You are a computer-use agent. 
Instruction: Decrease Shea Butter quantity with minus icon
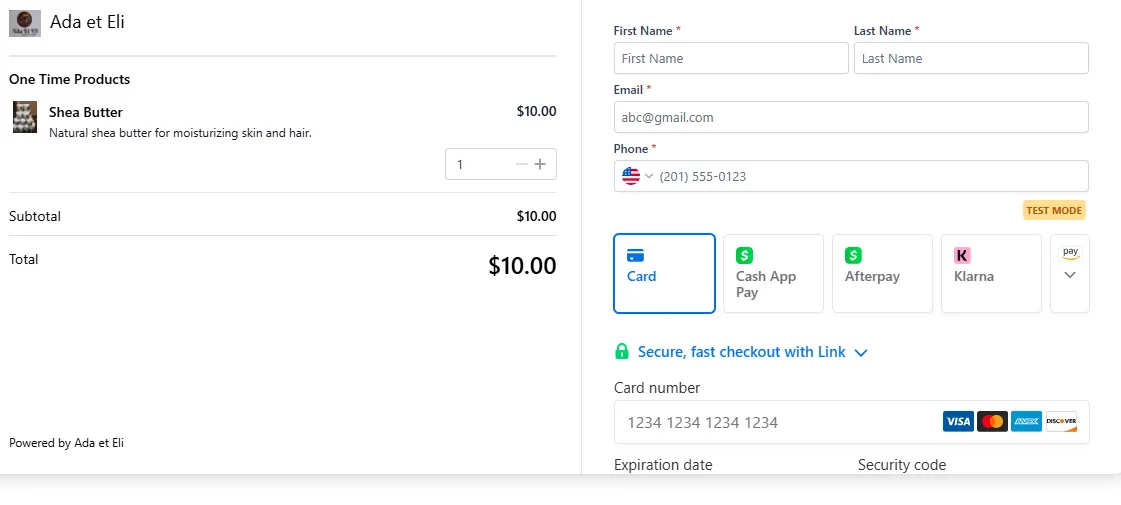point(521,164)
